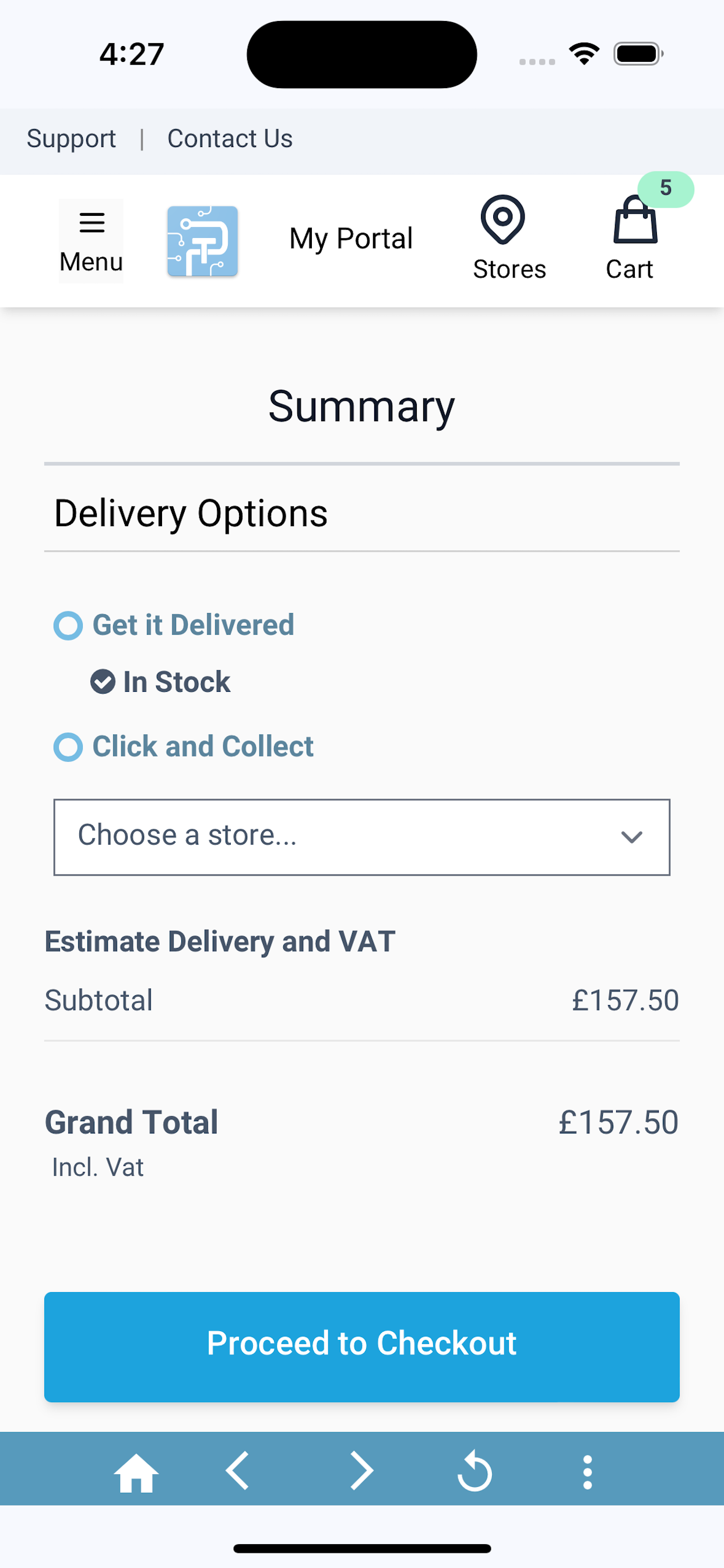Reload the page using the refresh icon
The image size is (724, 1568).
(x=475, y=1471)
